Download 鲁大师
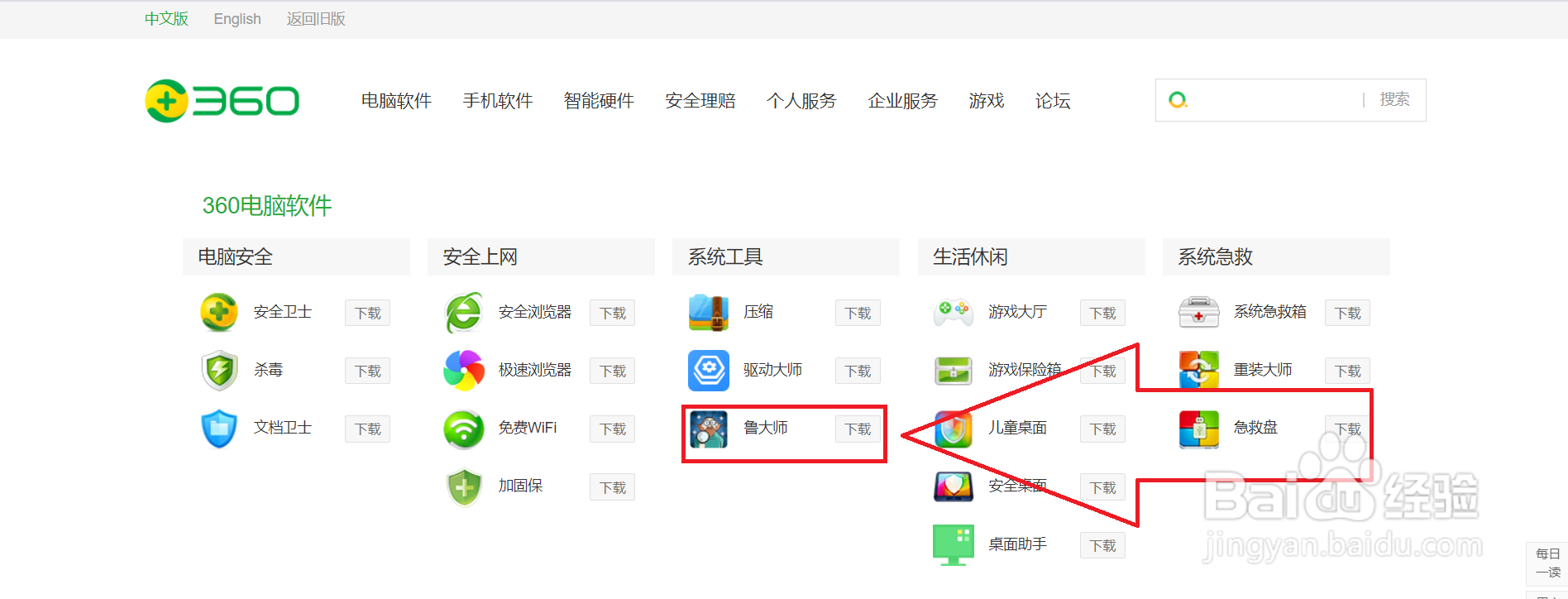The width and height of the screenshot is (1568, 599). (858, 429)
